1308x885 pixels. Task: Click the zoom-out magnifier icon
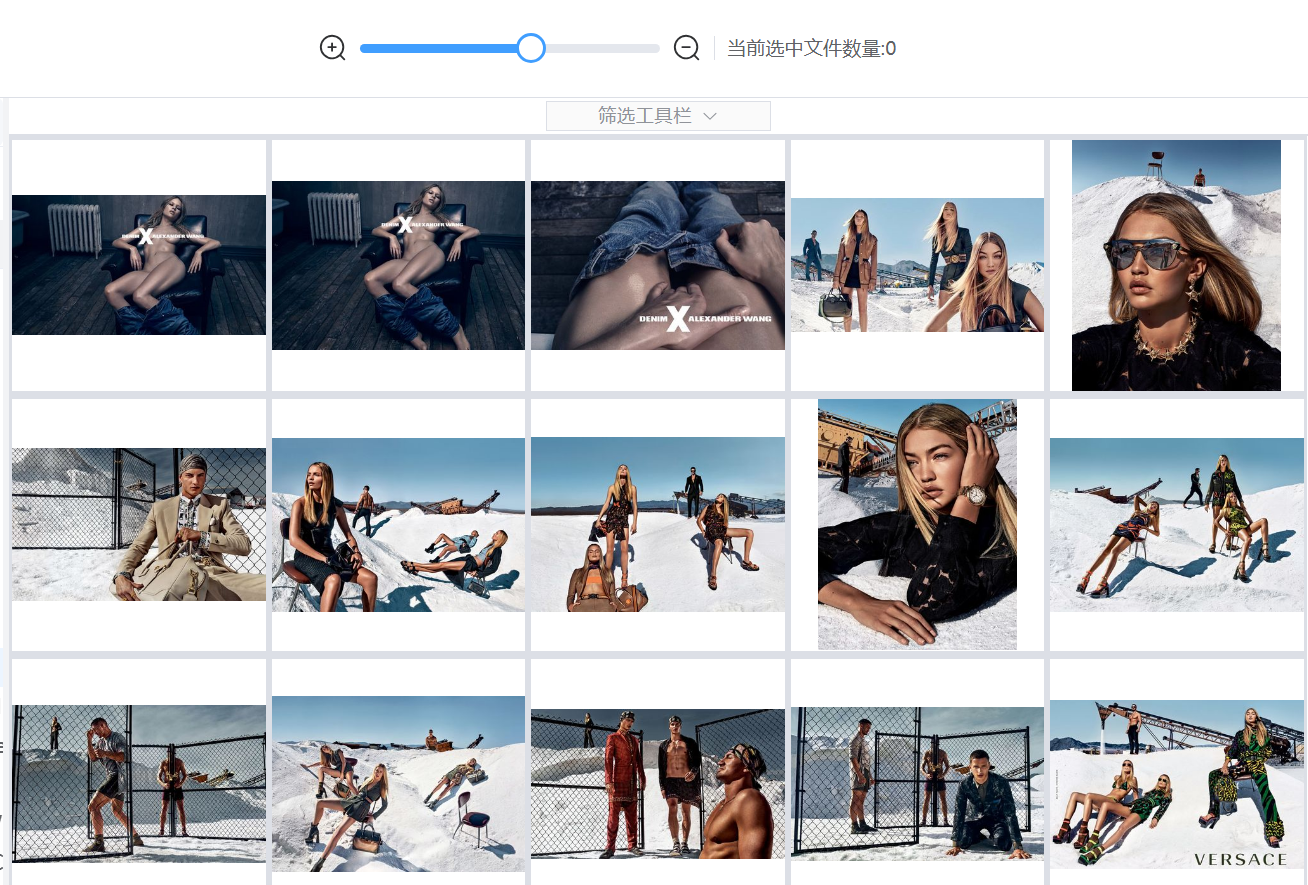(x=687, y=47)
